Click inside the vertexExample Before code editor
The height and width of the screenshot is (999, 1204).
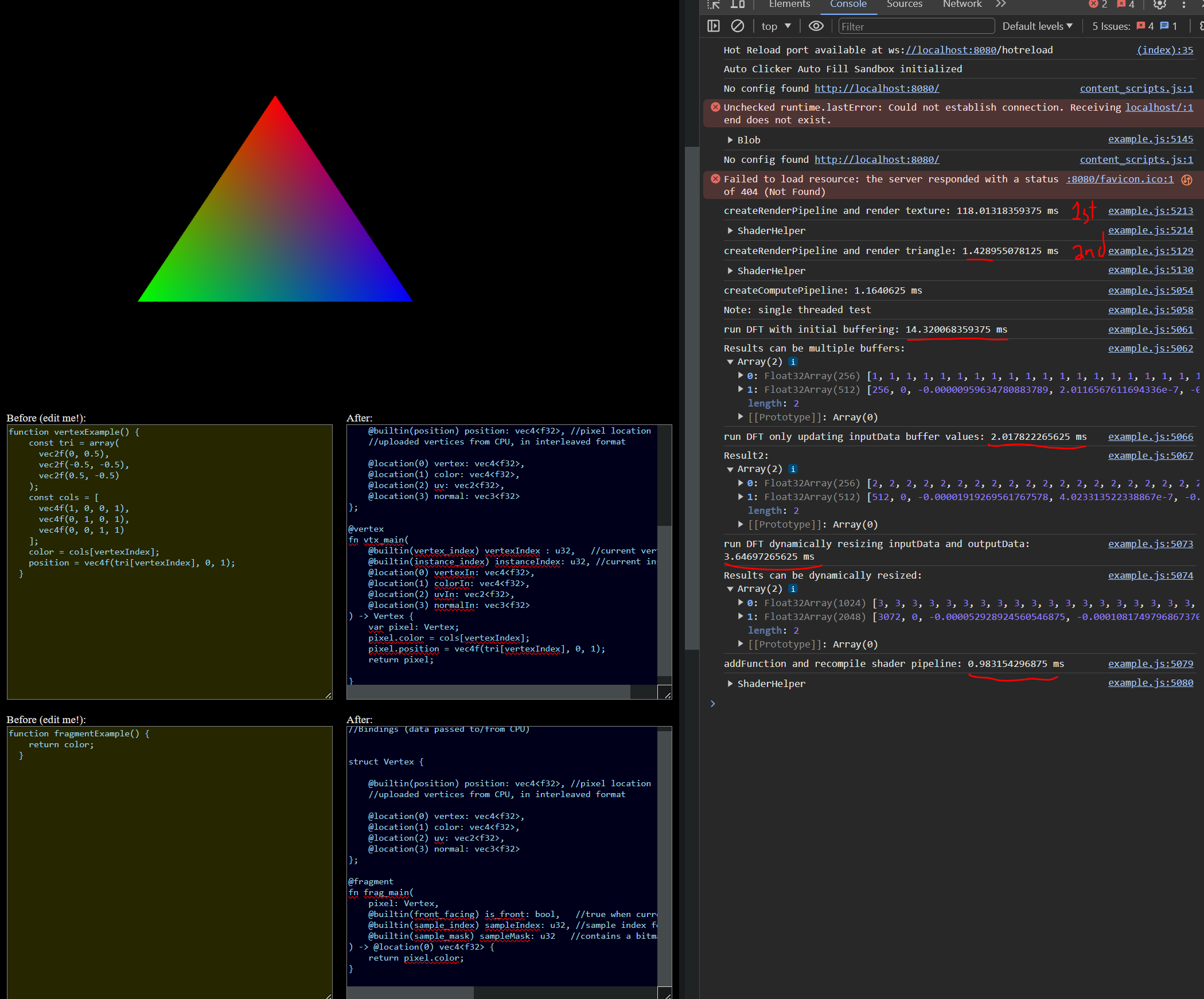[x=170, y=562]
